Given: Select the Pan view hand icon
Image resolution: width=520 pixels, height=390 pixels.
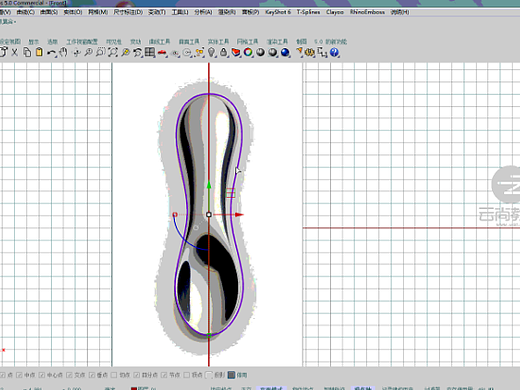Looking at the screenshot, I should tap(63, 52).
